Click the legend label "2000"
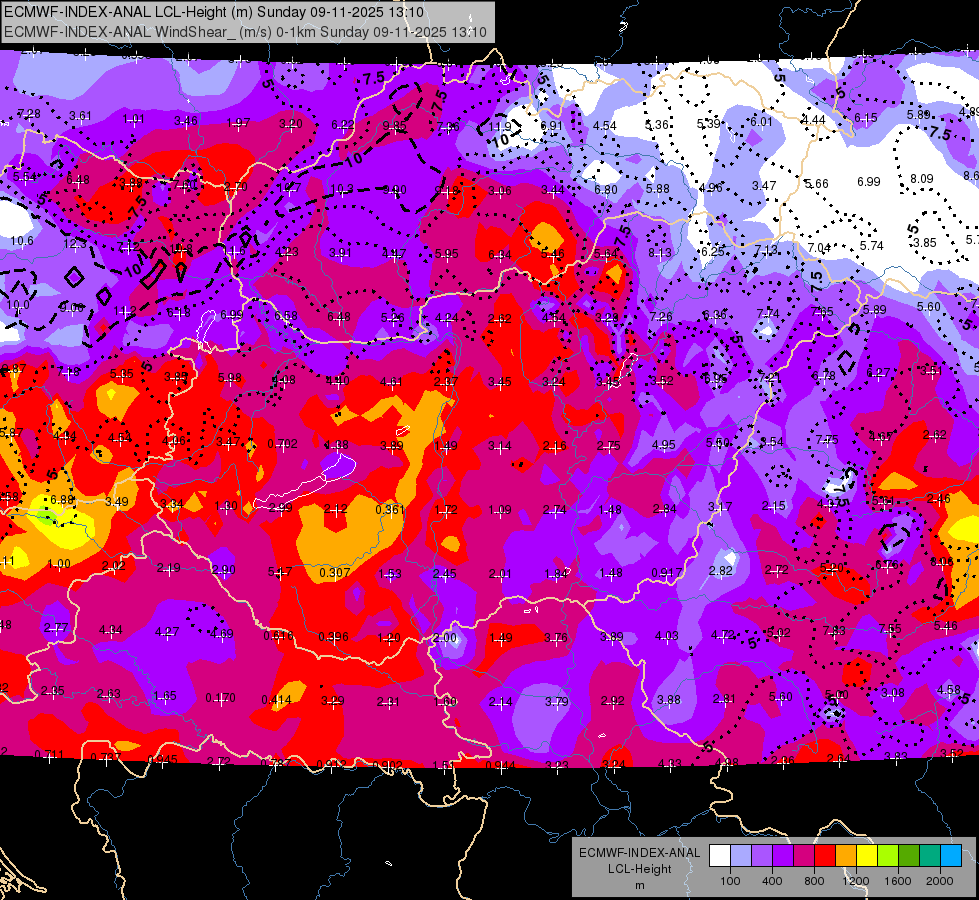 point(940,881)
